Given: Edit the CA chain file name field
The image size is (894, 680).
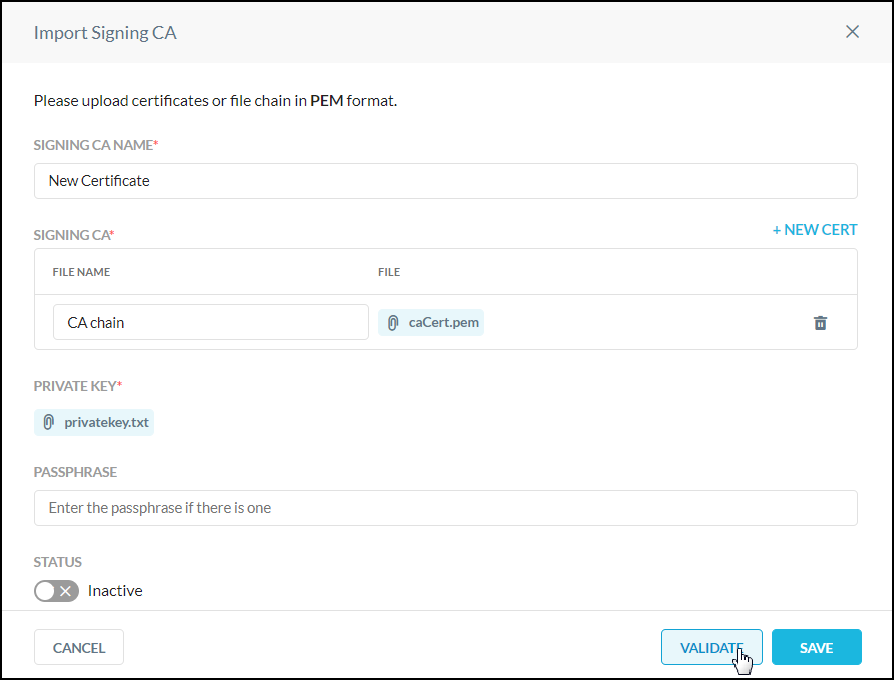Looking at the screenshot, I should [210, 323].
